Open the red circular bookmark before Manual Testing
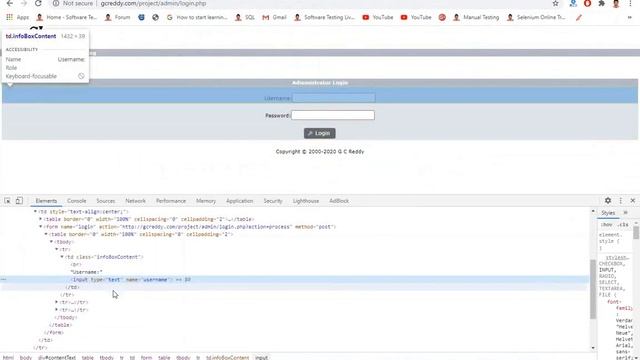640x360 pixels. 442,17
